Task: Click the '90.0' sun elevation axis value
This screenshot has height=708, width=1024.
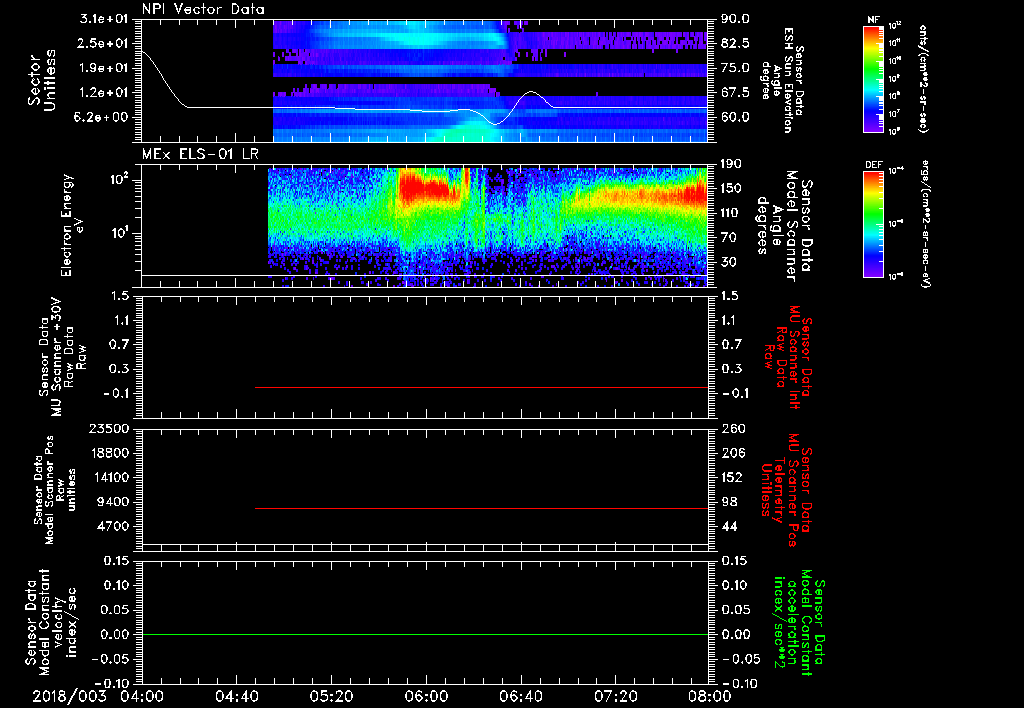Action: coord(735,19)
